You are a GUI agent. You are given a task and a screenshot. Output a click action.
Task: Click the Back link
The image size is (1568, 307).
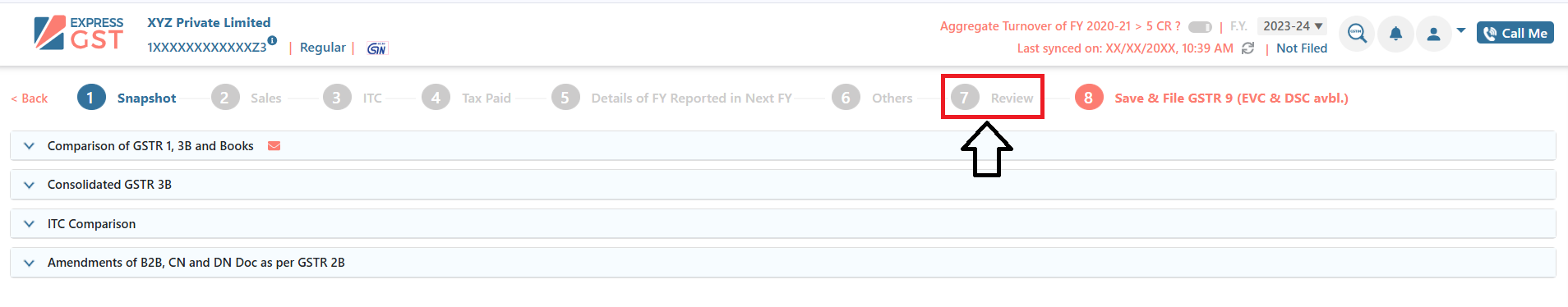[x=30, y=99]
